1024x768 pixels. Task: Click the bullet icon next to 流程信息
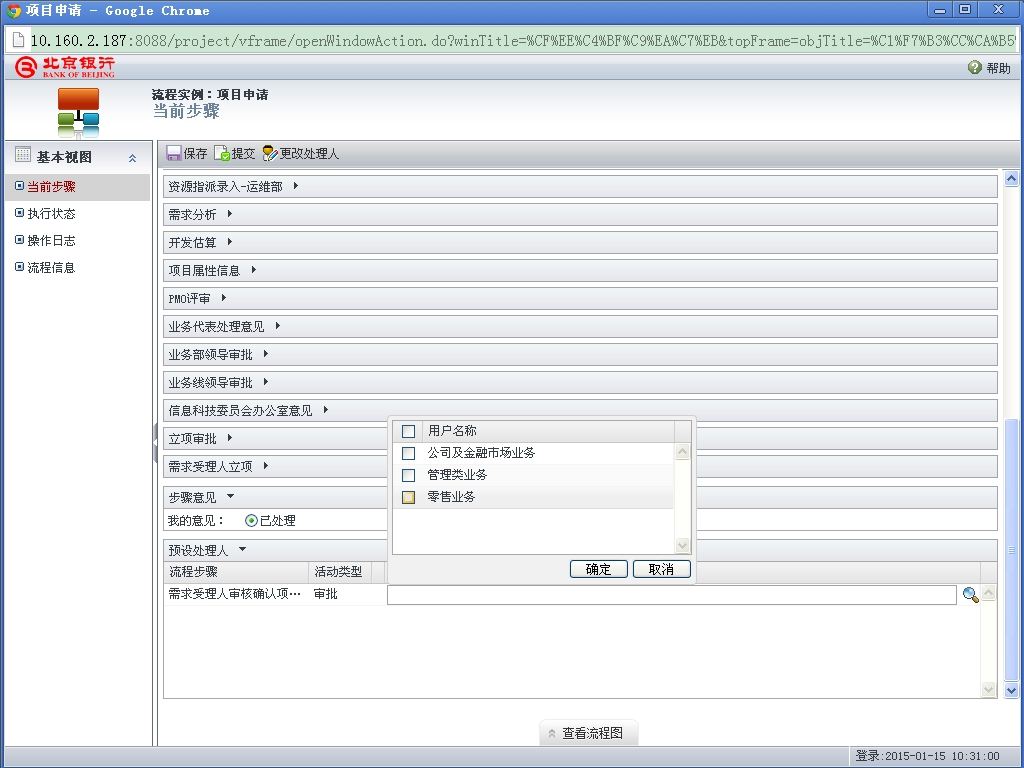pyautogui.click(x=20, y=266)
